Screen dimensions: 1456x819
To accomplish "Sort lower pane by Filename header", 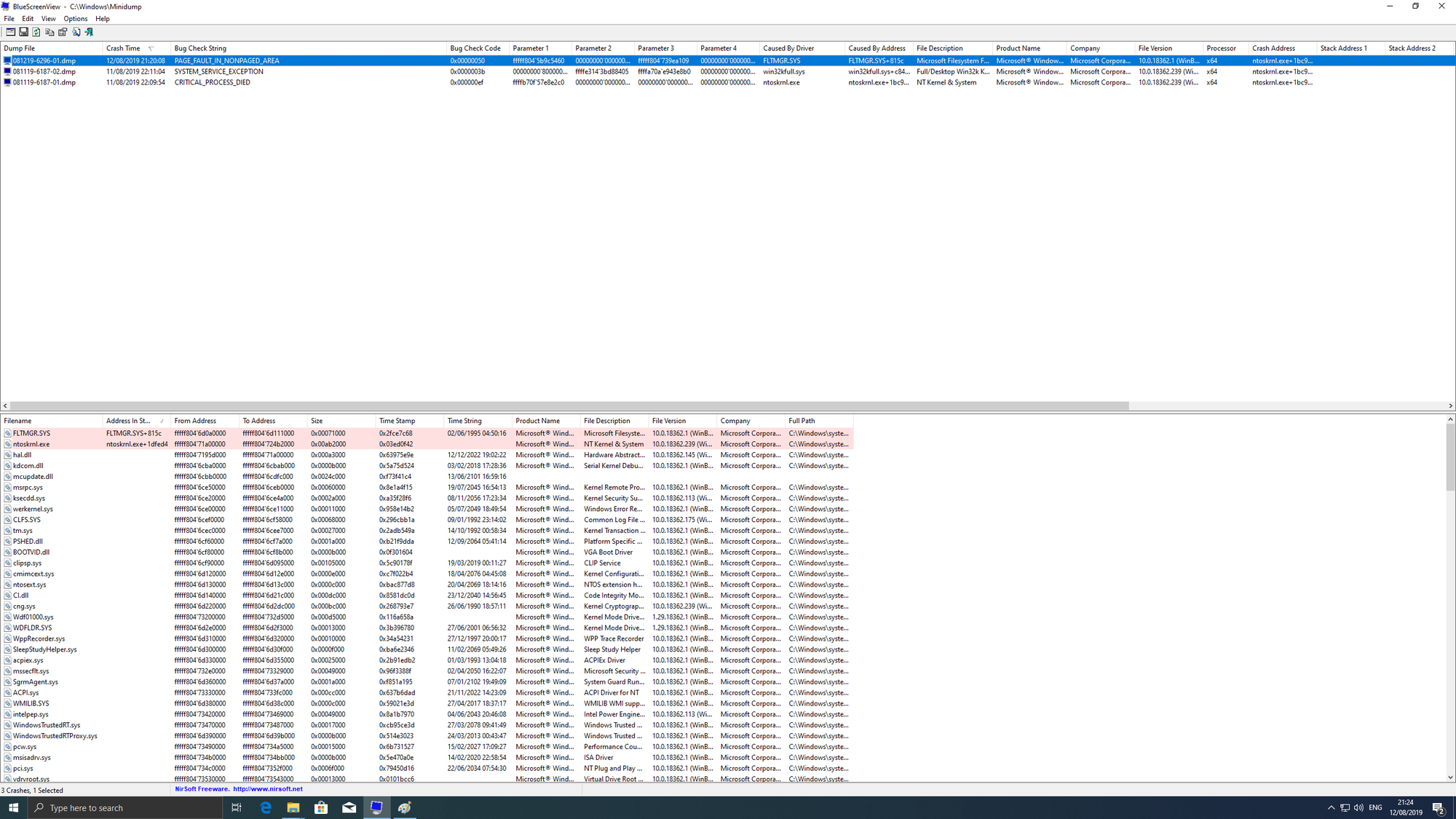I will click(x=51, y=421).
